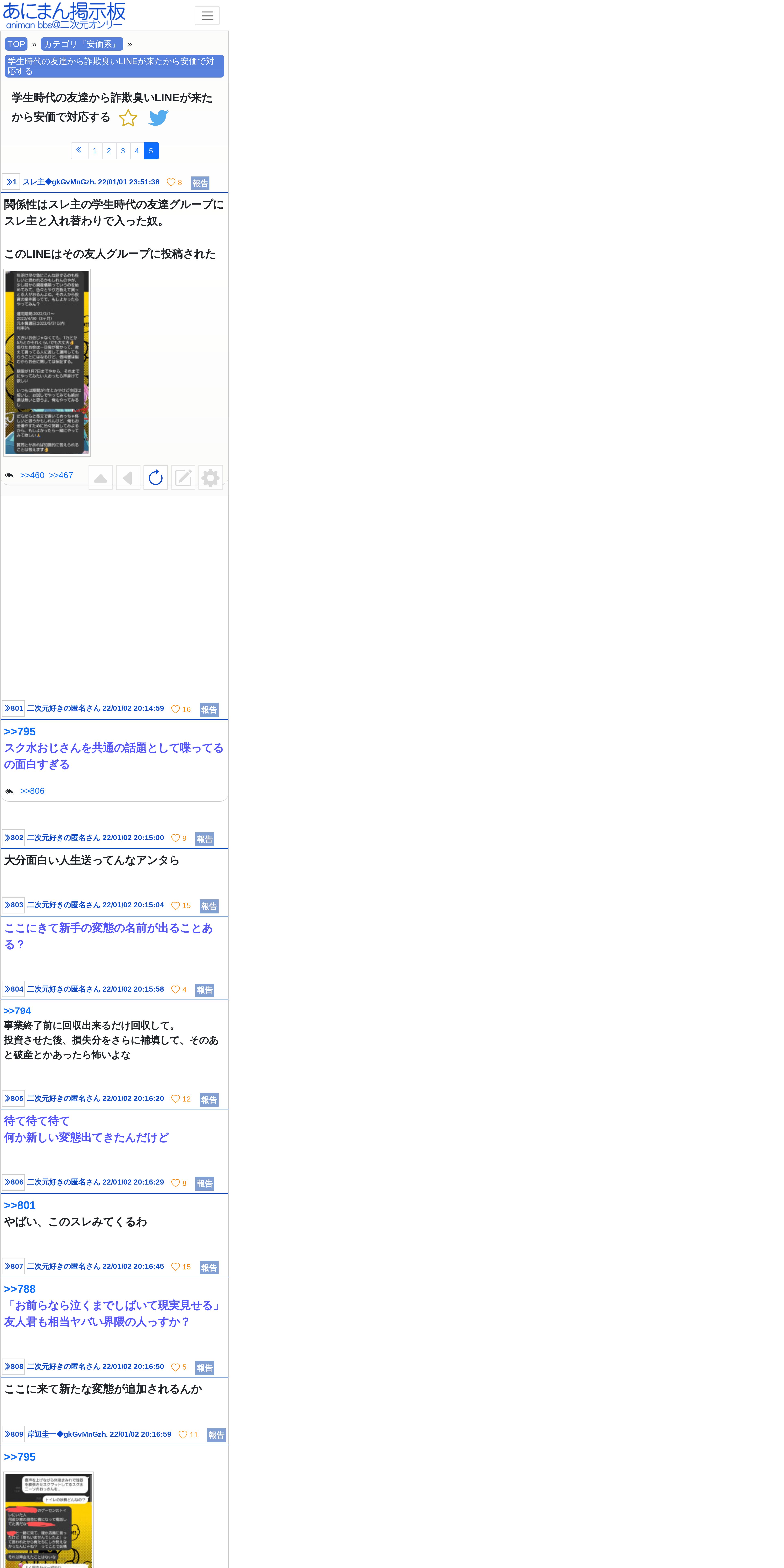Open the hamburger navigation menu

207,16
